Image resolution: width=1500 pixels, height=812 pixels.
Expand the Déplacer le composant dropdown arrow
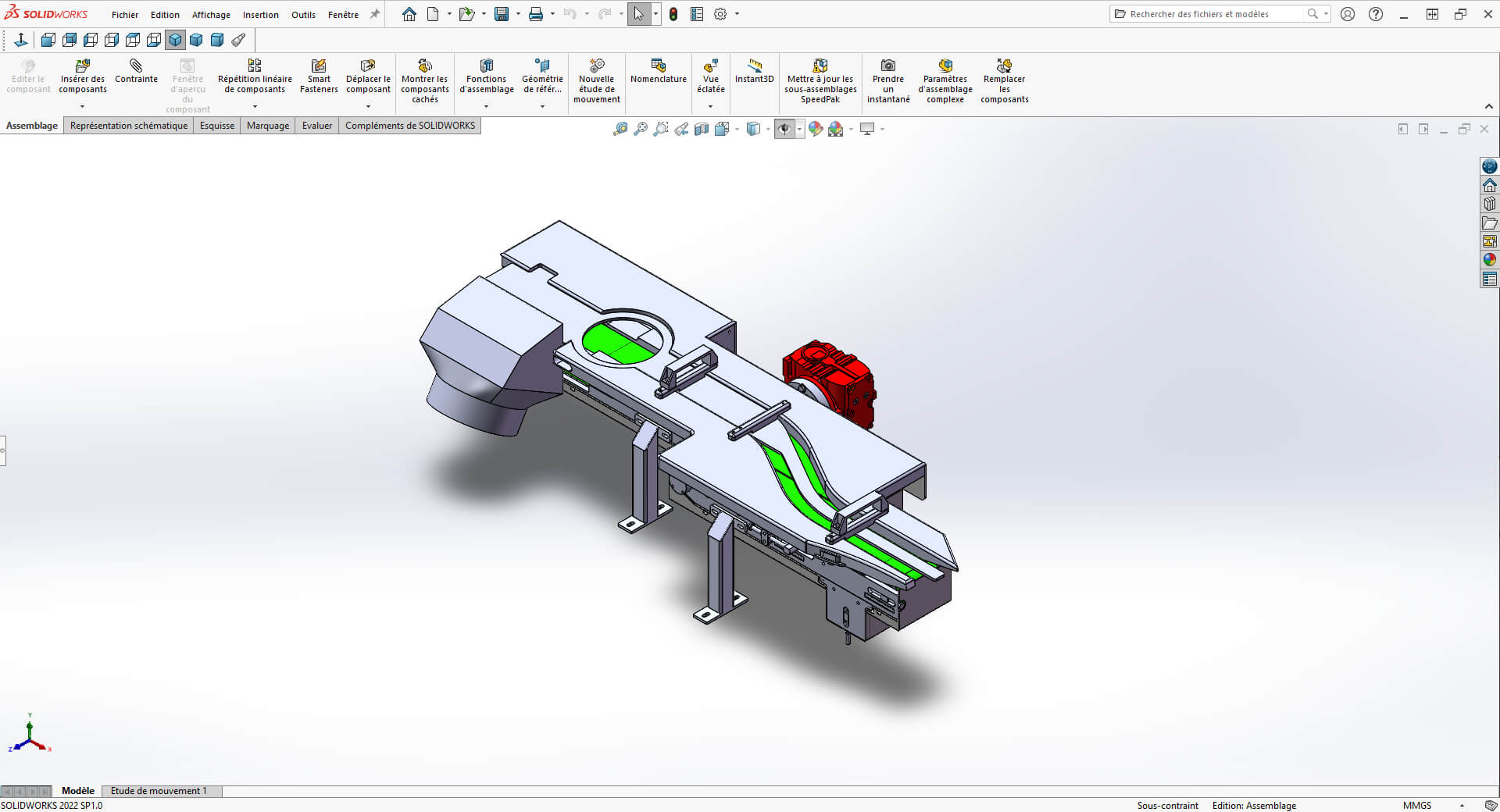(x=368, y=107)
